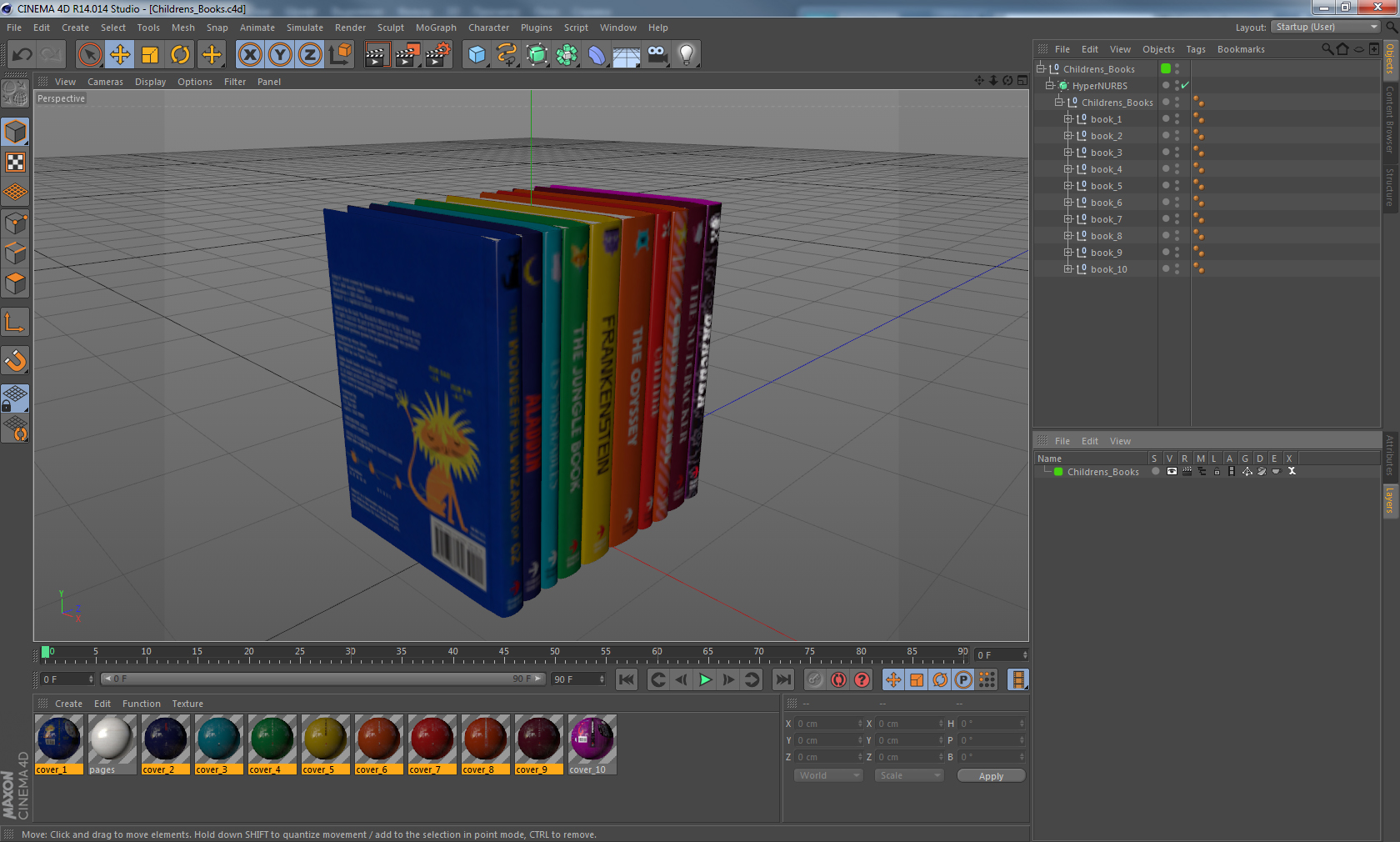Open the Simulate menu

click(305, 28)
